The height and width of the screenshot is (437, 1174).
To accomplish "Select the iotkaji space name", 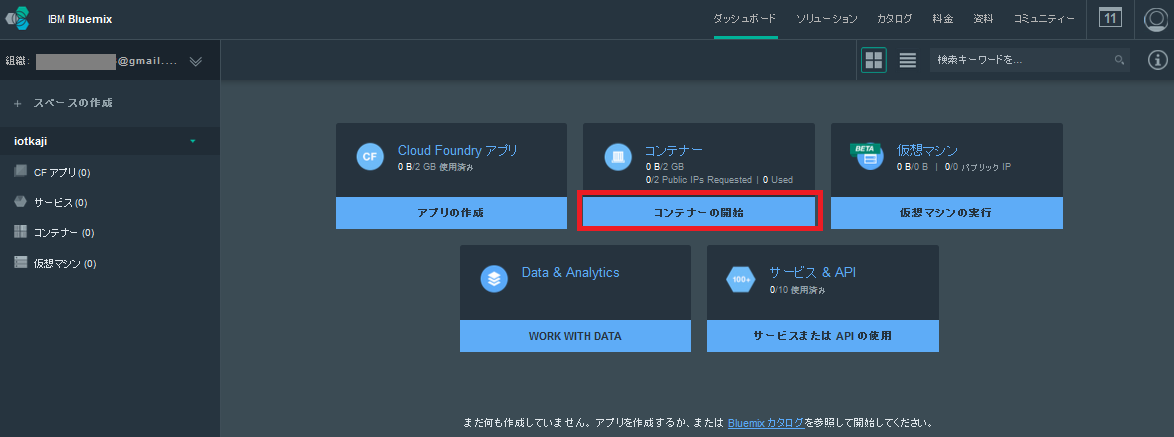I will (31, 141).
